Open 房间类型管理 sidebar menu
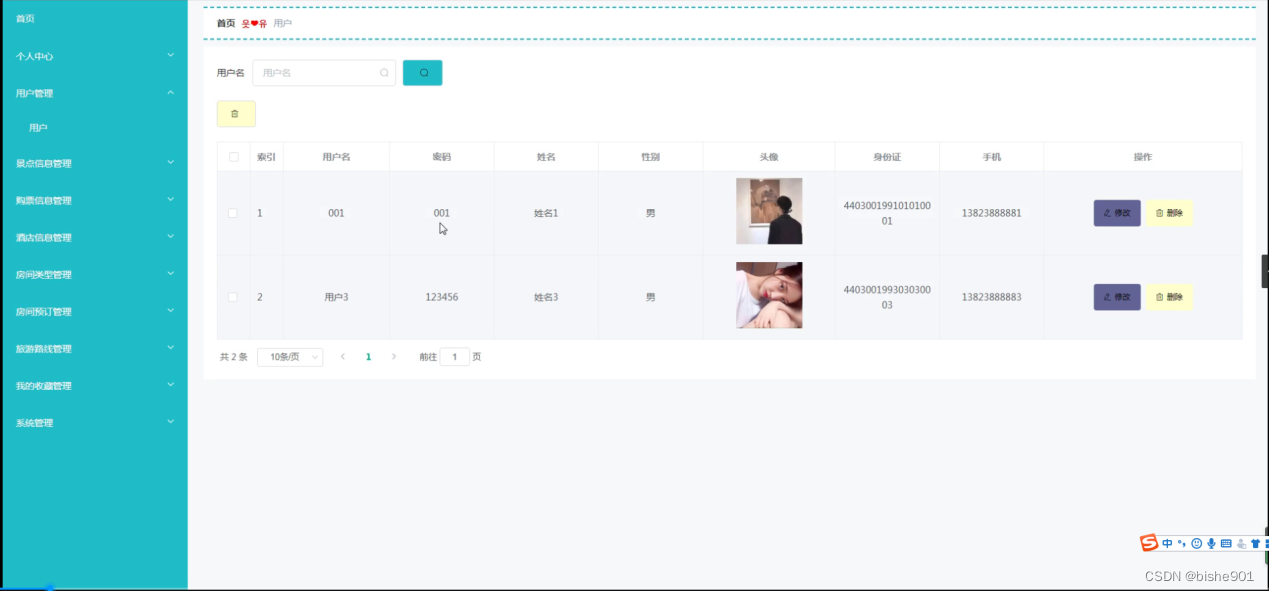The width and height of the screenshot is (1269, 591). (94, 274)
